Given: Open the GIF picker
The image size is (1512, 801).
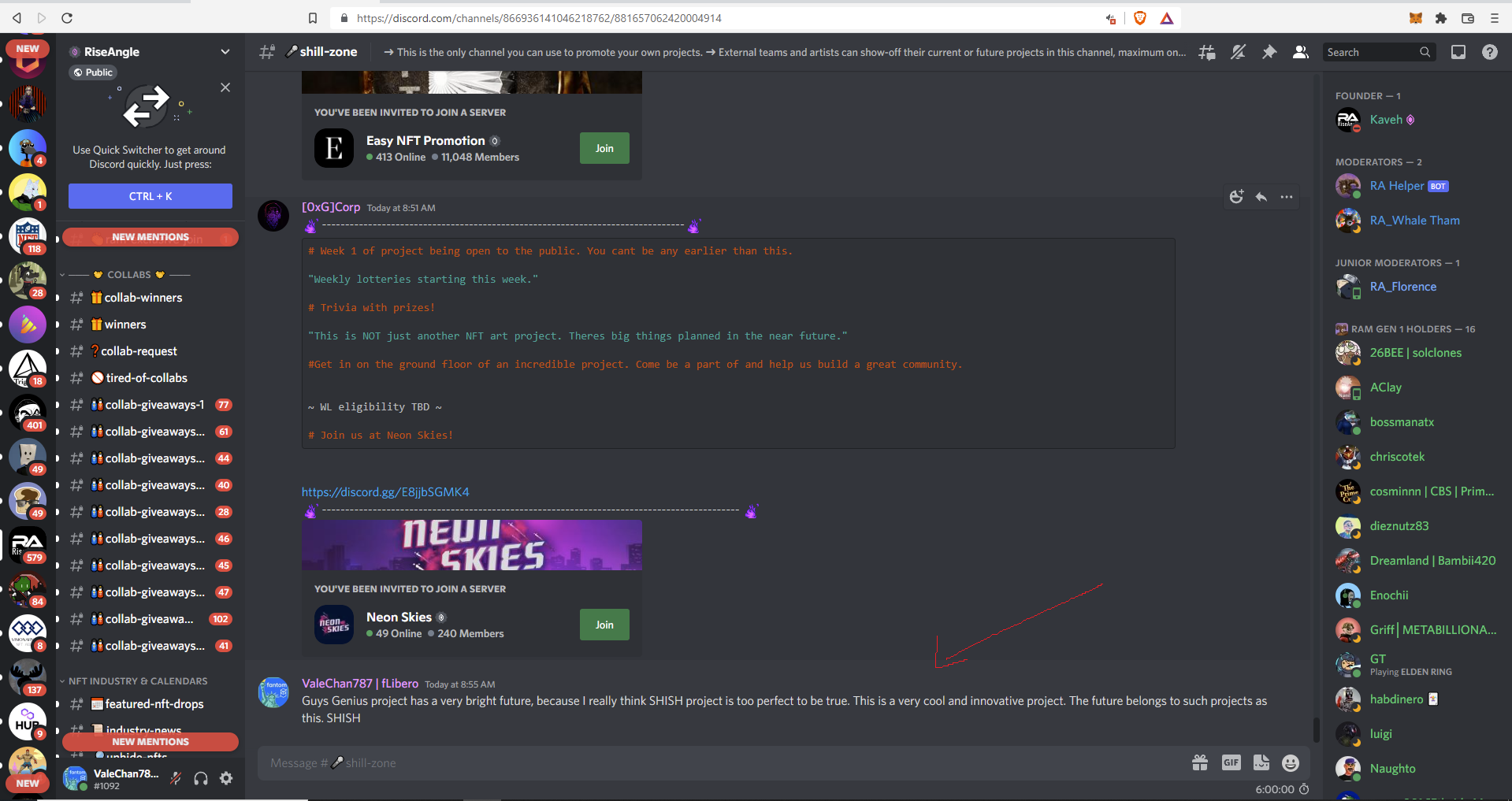Looking at the screenshot, I should point(1231,762).
